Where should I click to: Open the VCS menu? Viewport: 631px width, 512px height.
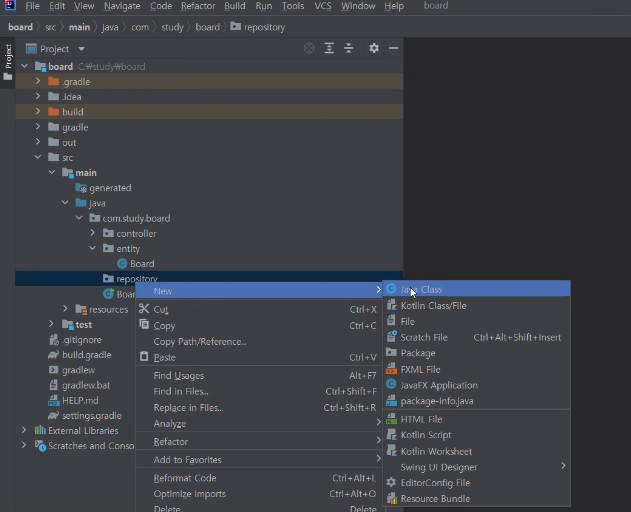coord(323,6)
